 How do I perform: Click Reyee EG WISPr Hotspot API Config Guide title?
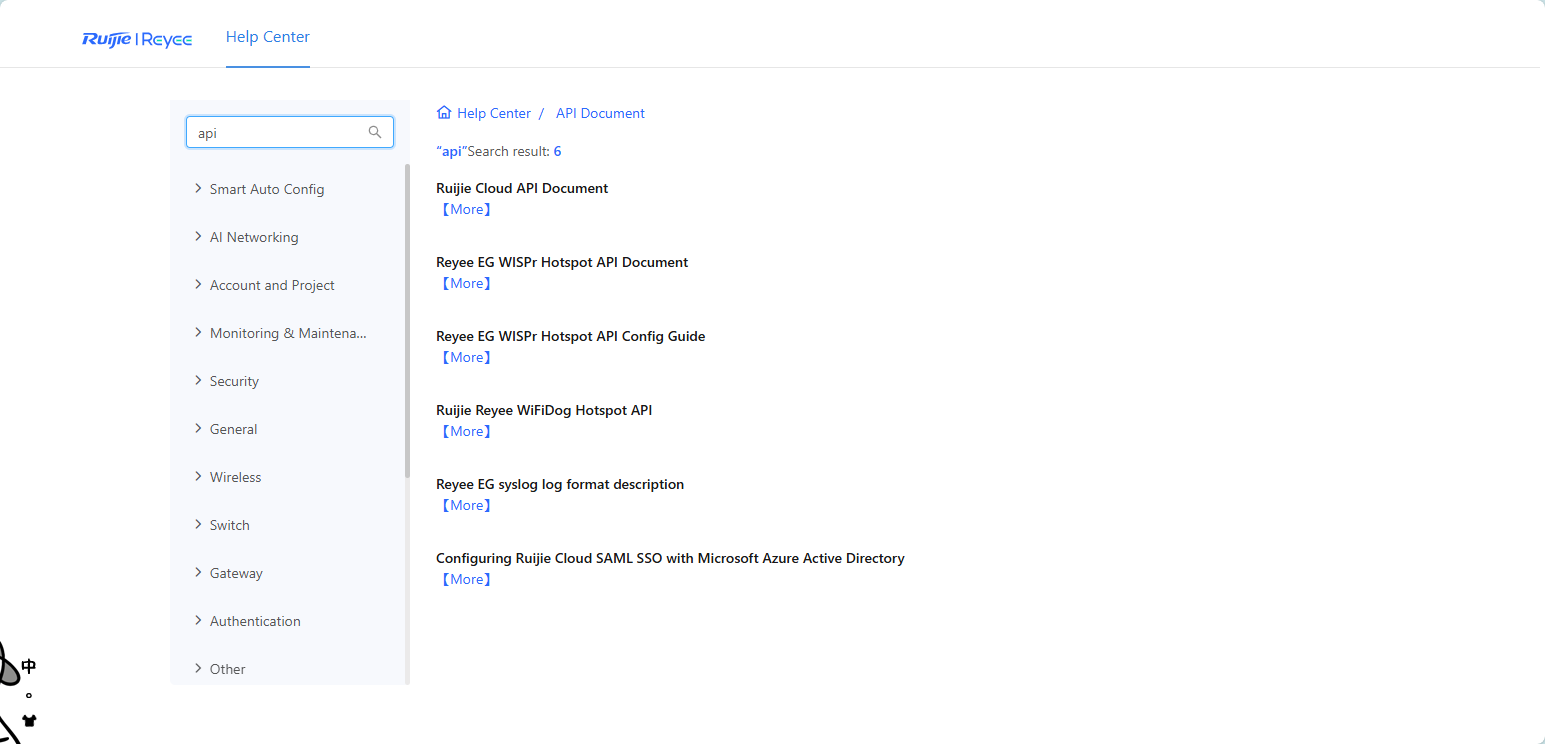571,336
